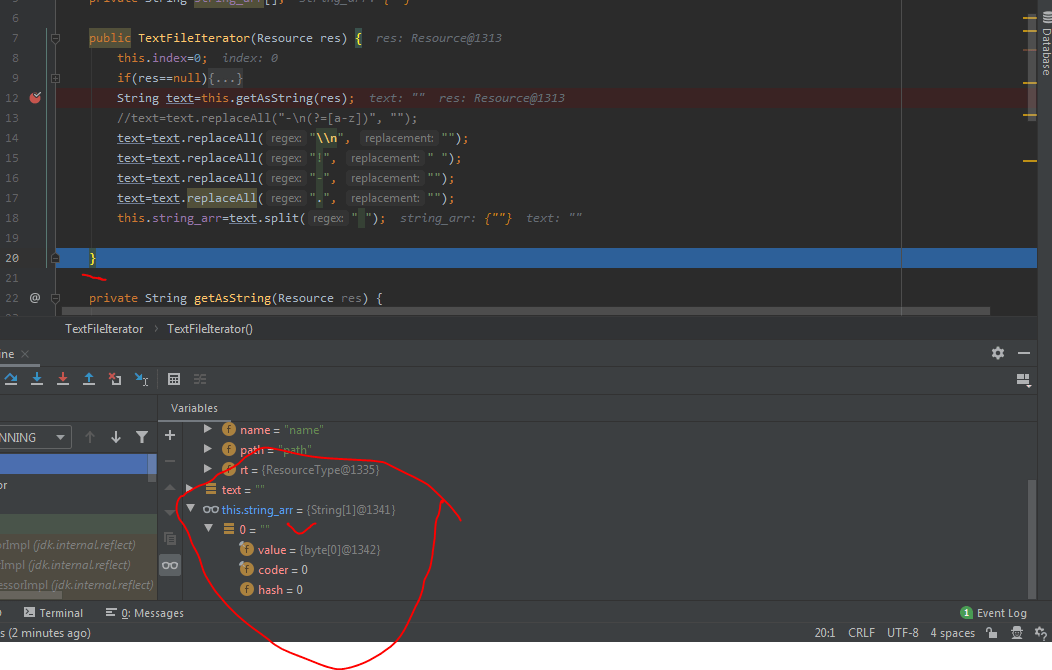Move the watch down in the Variables panel
This screenshot has width=1052, height=670.
coord(170,513)
